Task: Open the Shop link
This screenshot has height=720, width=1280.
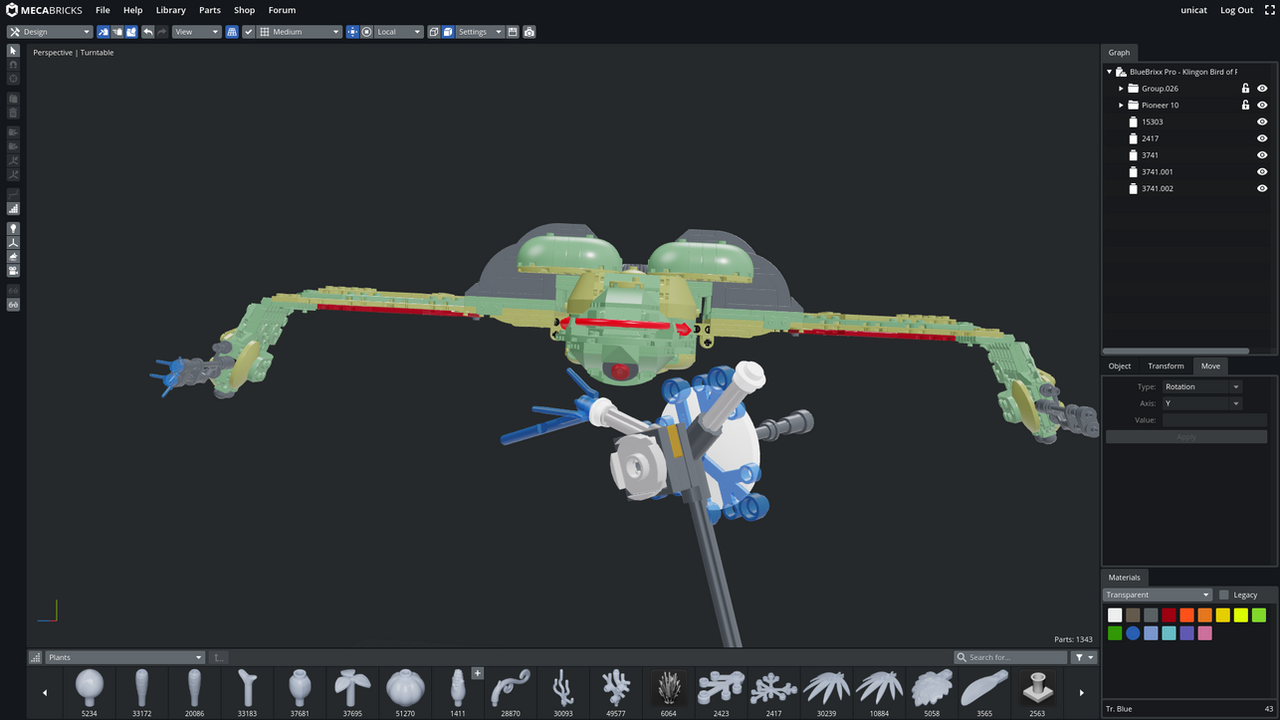Action: (x=245, y=10)
